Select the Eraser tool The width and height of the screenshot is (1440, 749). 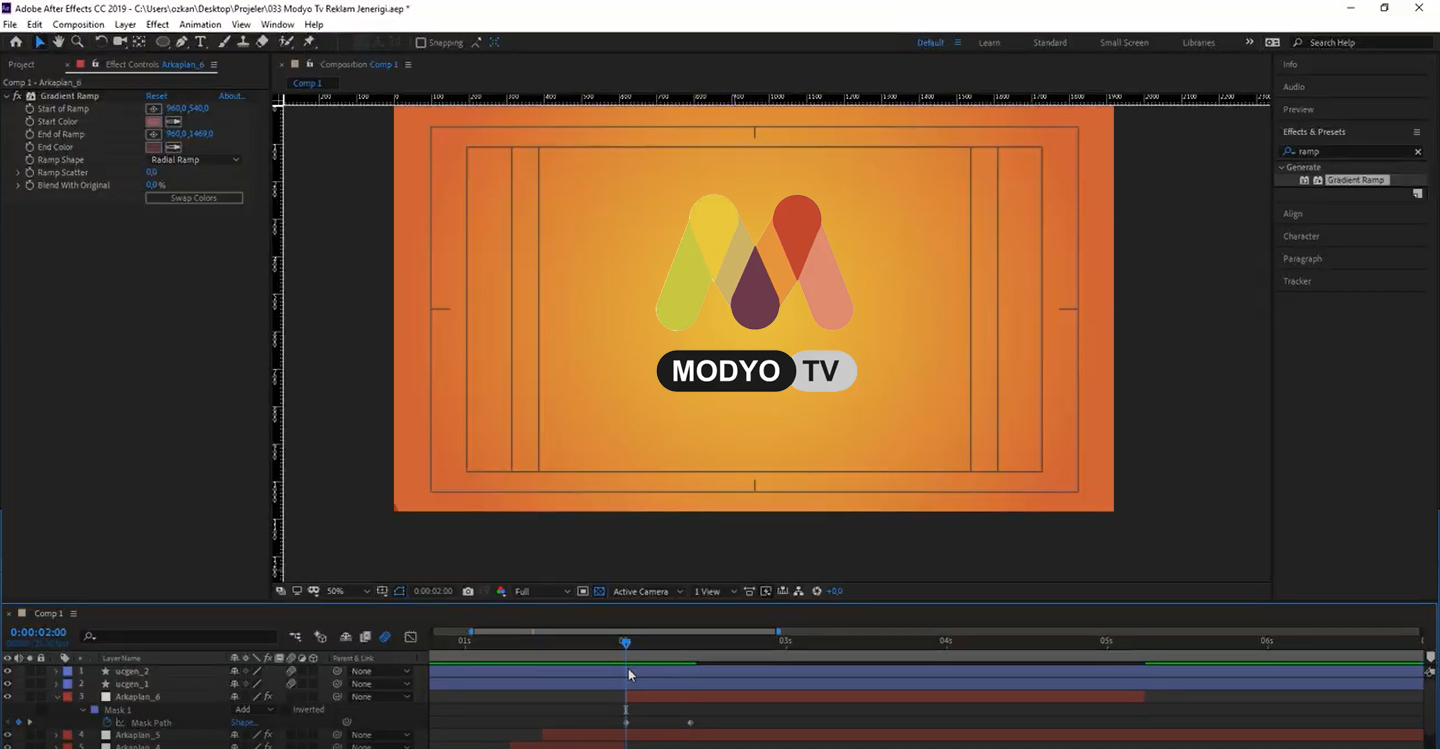tap(262, 42)
